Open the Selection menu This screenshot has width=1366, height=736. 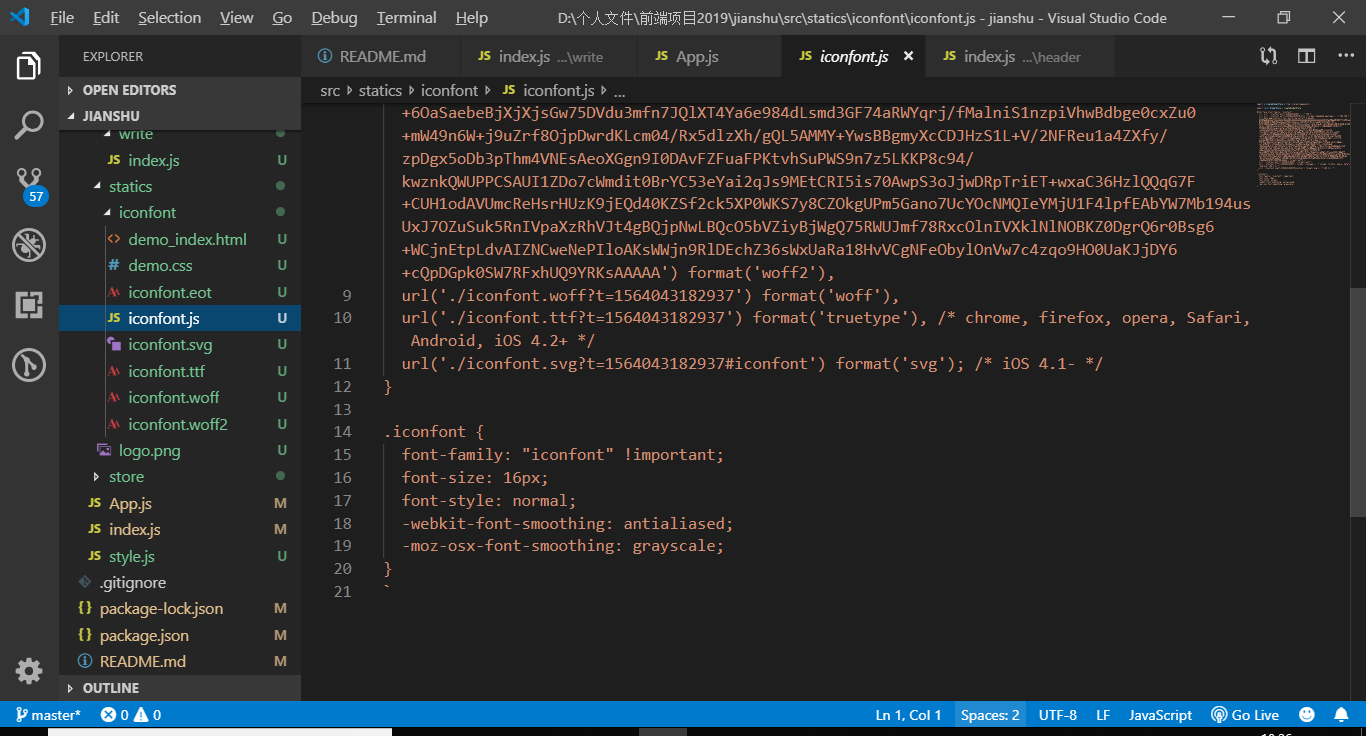tap(170, 18)
